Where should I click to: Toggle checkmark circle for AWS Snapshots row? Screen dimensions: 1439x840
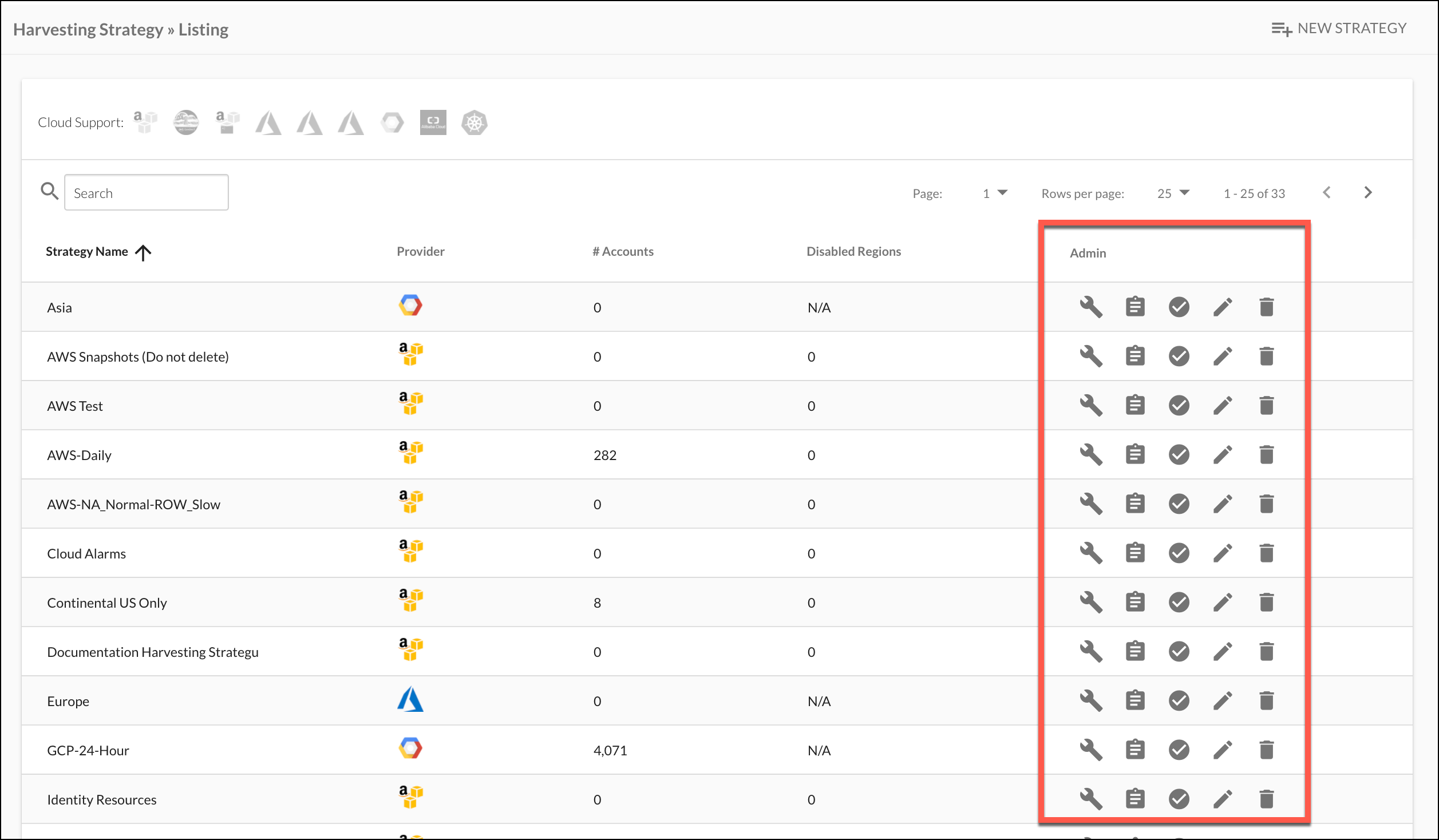(1179, 356)
